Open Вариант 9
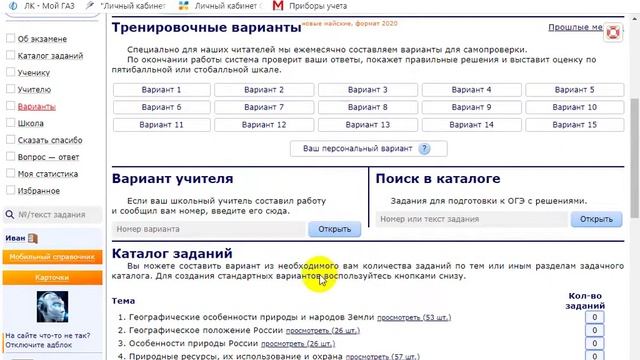 [x=471, y=107]
